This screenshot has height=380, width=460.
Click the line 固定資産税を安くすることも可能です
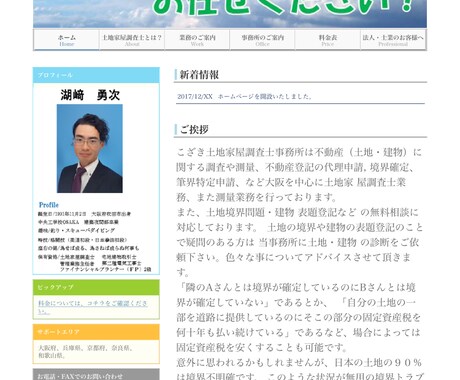coord(262,347)
